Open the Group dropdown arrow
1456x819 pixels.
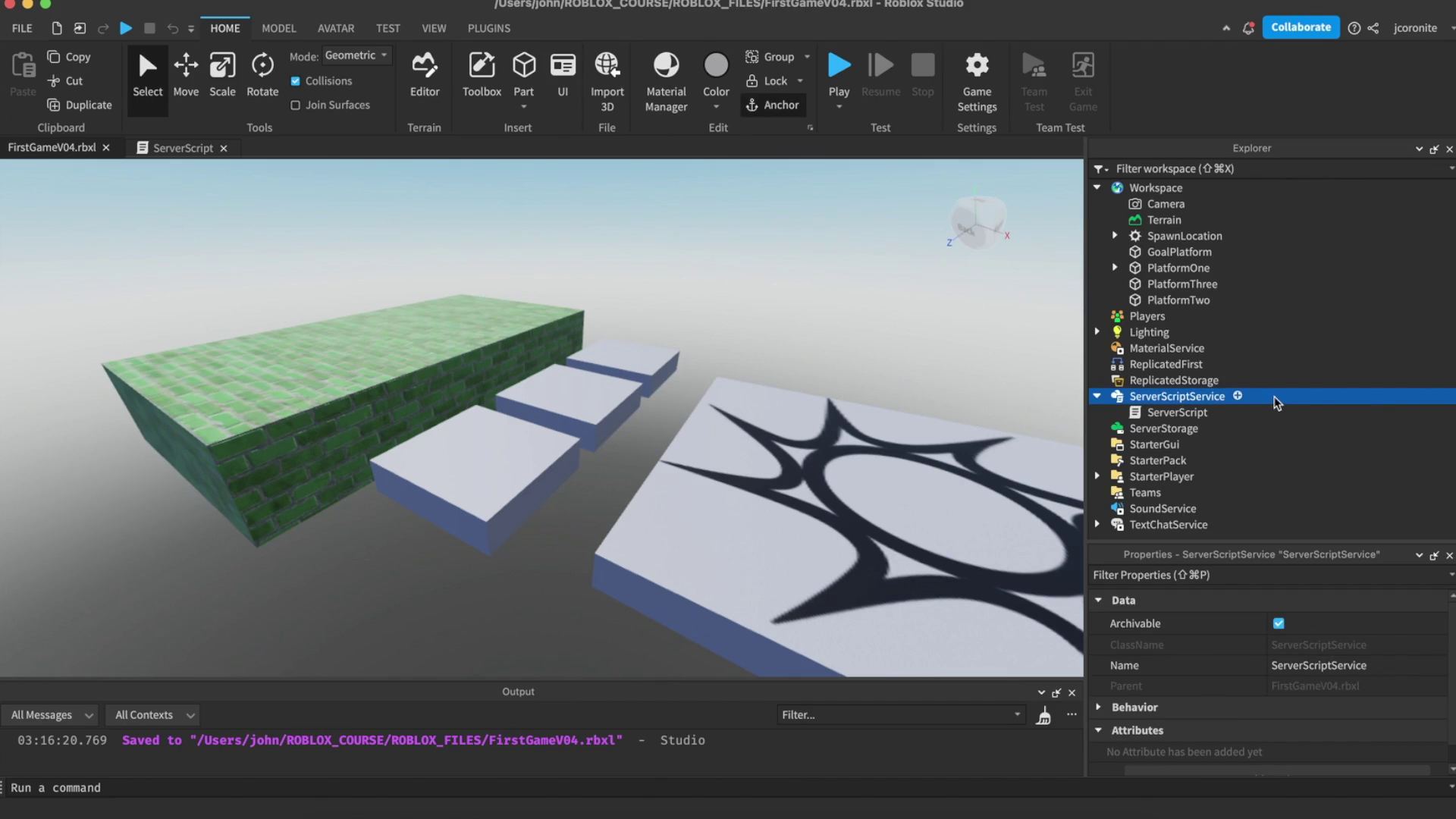point(807,57)
